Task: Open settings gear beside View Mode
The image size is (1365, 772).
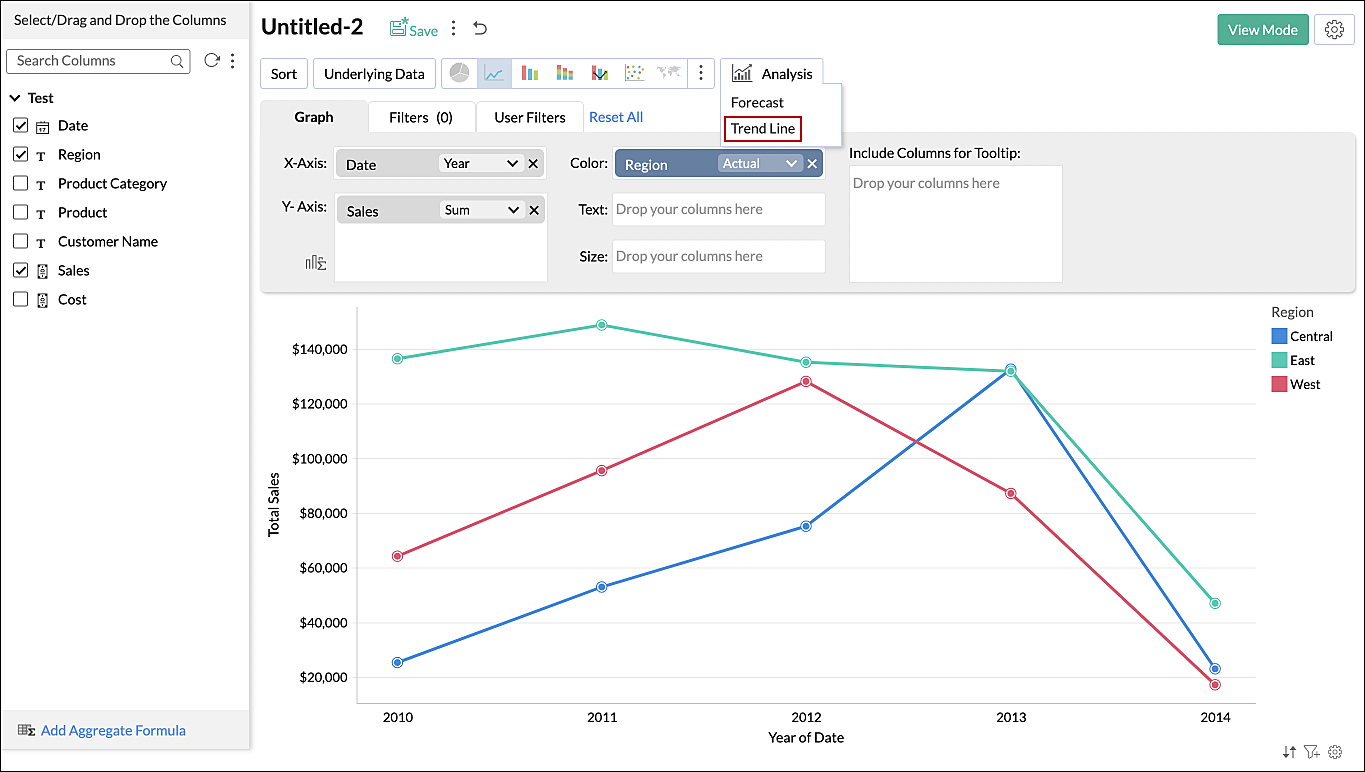Action: 1334,30
